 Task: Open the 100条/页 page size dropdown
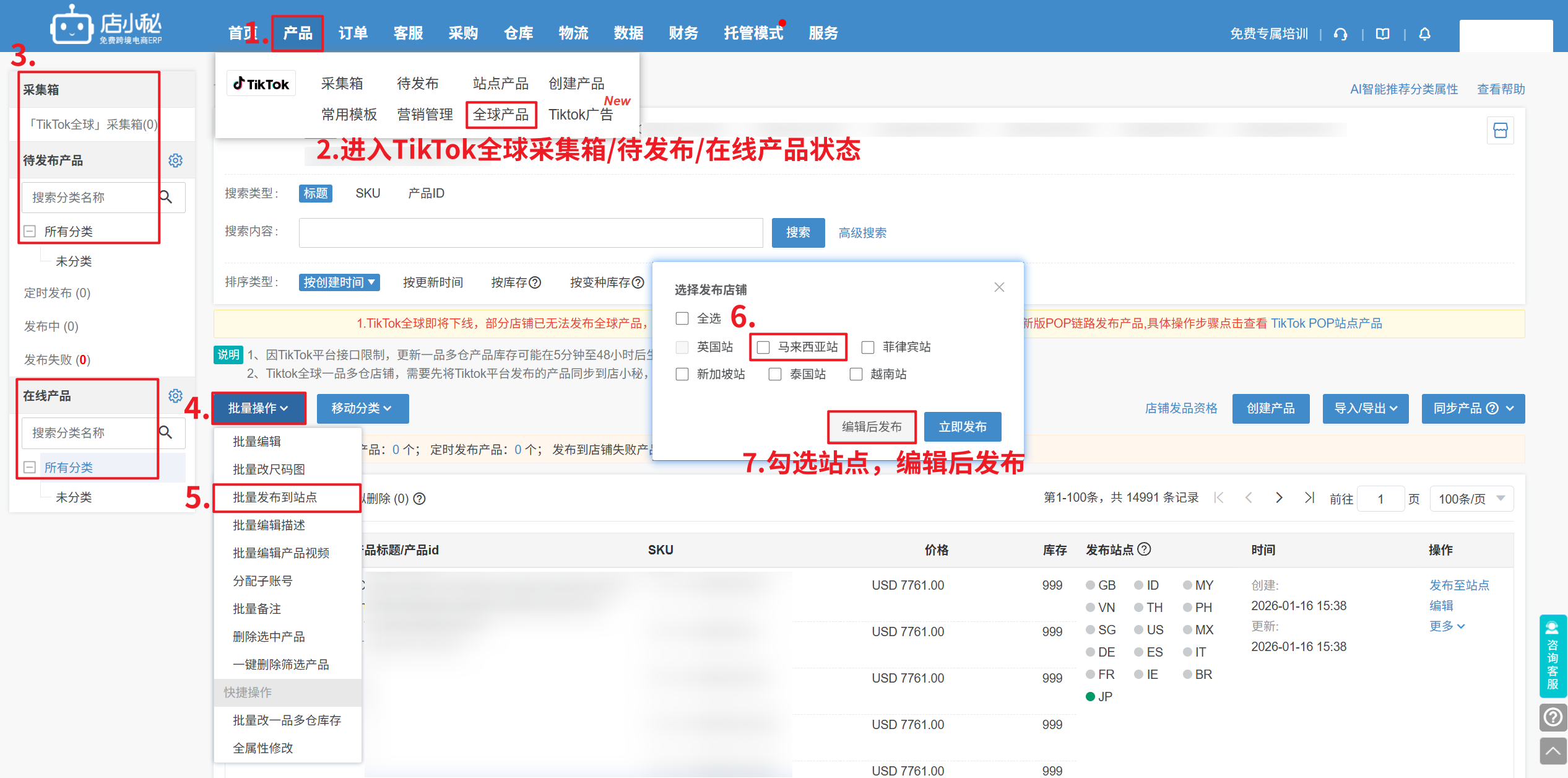click(x=1471, y=499)
